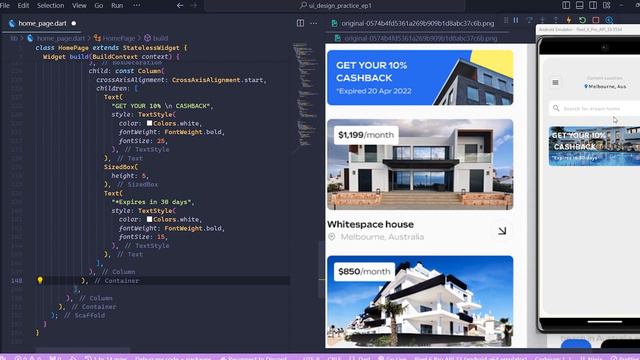The width and height of the screenshot is (640, 360).
Task: Click the blue cashback banner in preview image
Action: [x=420, y=78]
